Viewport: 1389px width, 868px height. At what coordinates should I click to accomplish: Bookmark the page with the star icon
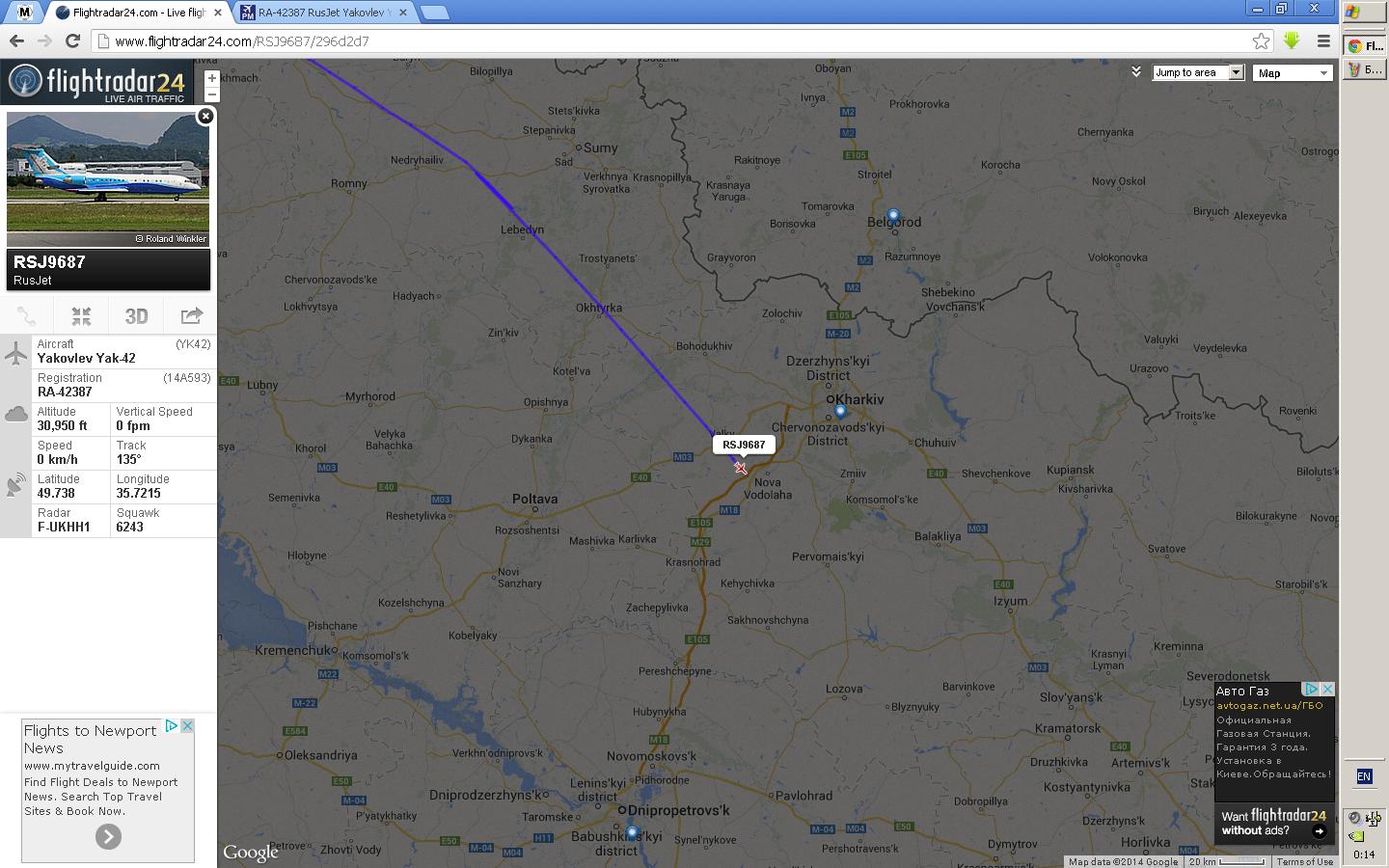click(x=1261, y=41)
